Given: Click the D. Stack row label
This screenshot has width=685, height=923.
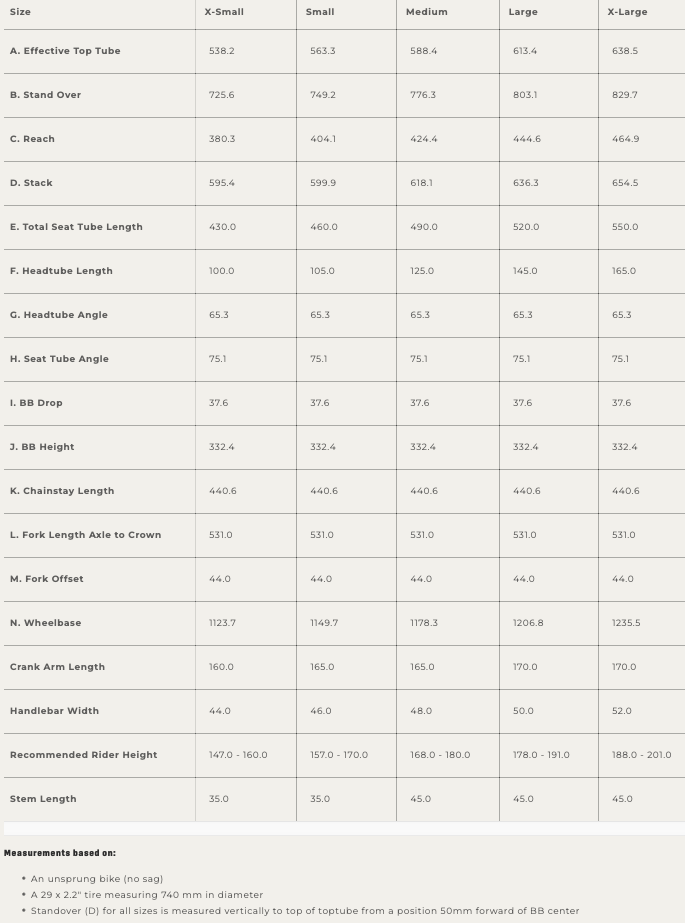Looking at the screenshot, I should pyautogui.click(x=31, y=183).
